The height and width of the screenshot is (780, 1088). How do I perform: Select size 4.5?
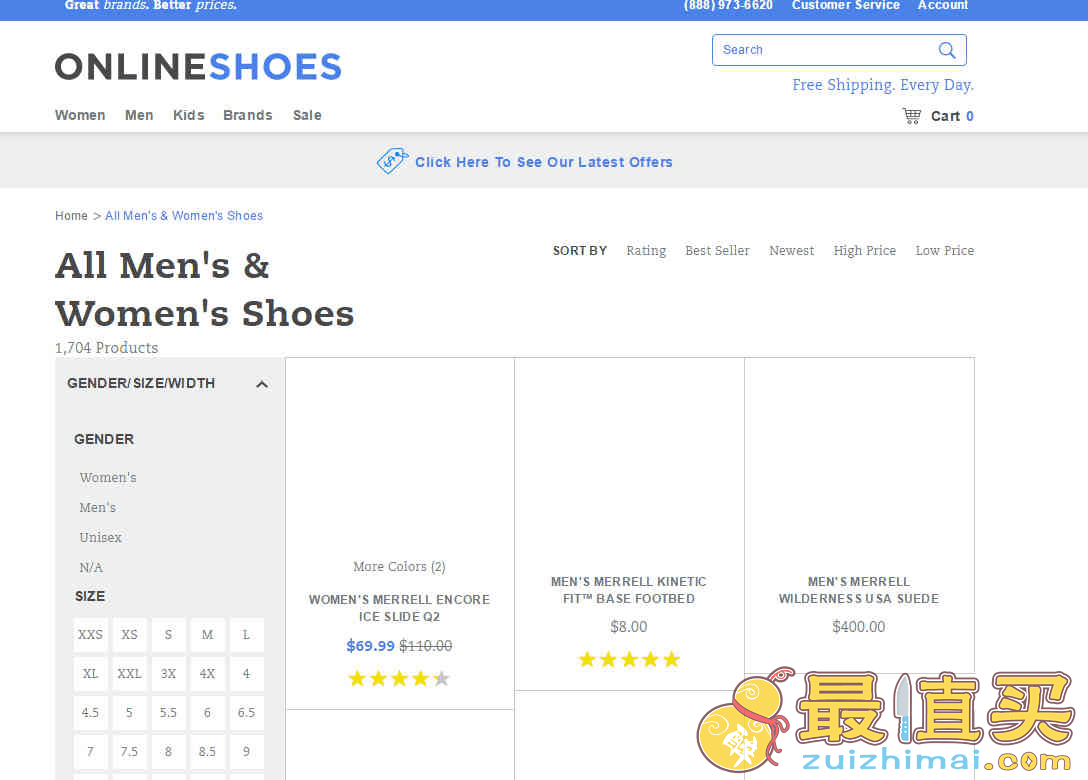pos(90,712)
